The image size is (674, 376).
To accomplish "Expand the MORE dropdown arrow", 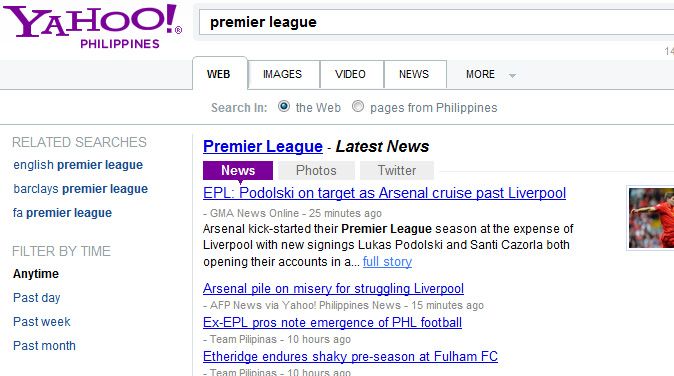I will click(x=512, y=76).
